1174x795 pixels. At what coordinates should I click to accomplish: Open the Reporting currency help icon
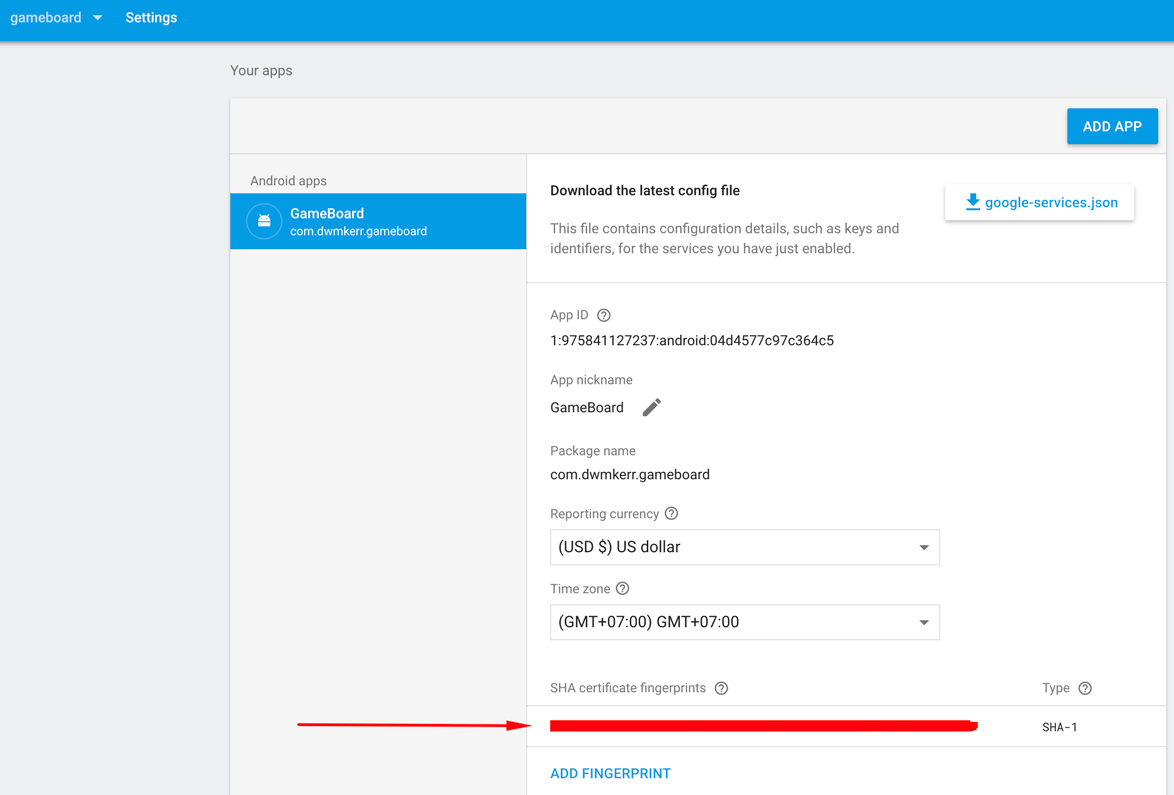(x=672, y=514)
